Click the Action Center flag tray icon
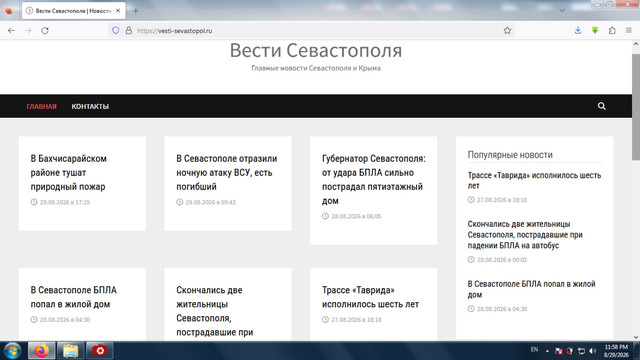The image size is (640, 360). [559, 351]
